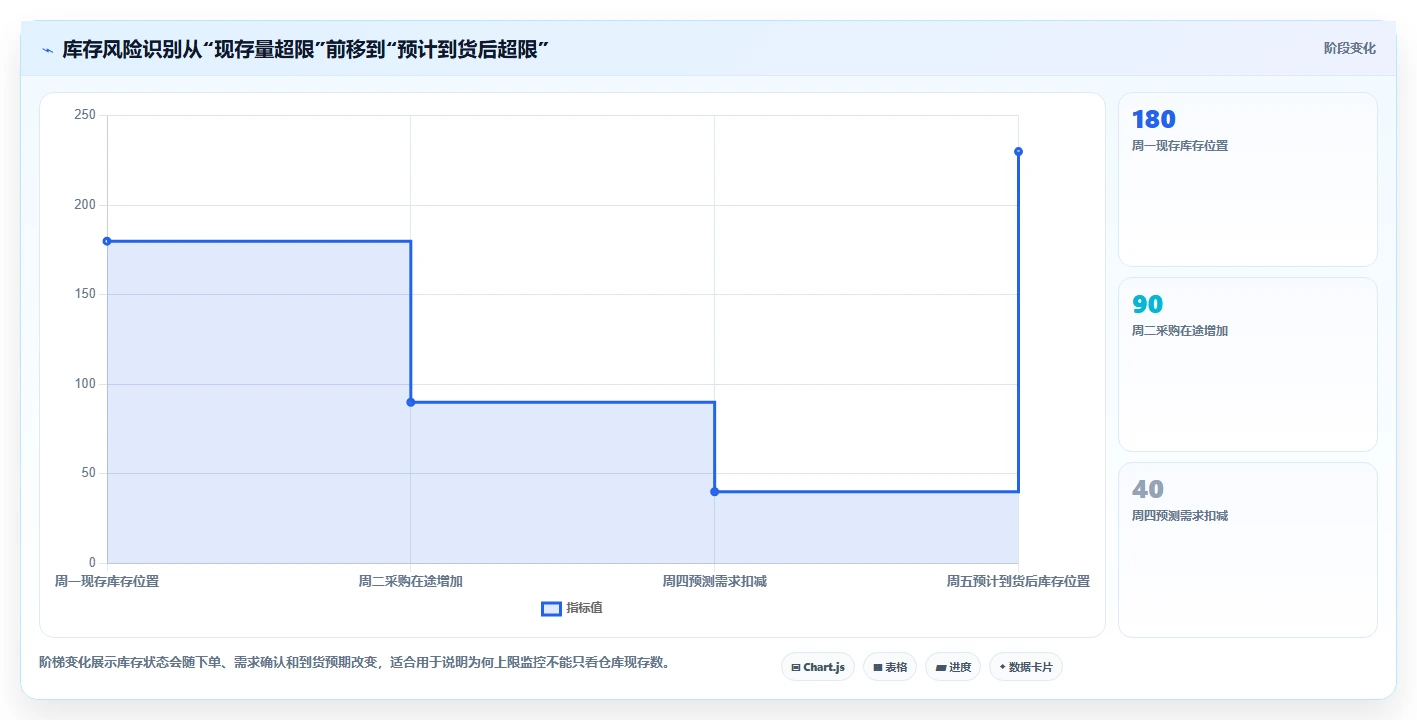Click the description text starting 阶梯变化展示
1417x720 pixels.
tap(354, 662)
